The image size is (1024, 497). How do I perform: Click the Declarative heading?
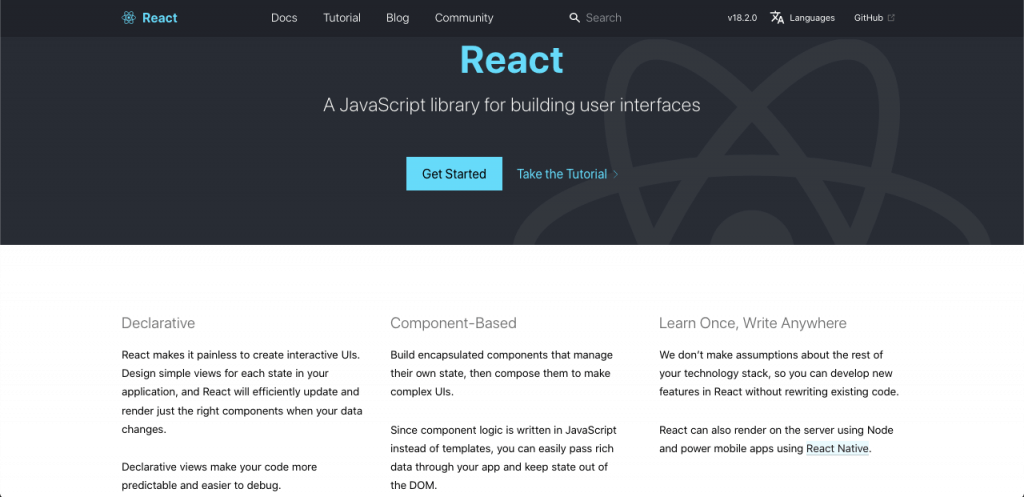(x=158, y=323)
